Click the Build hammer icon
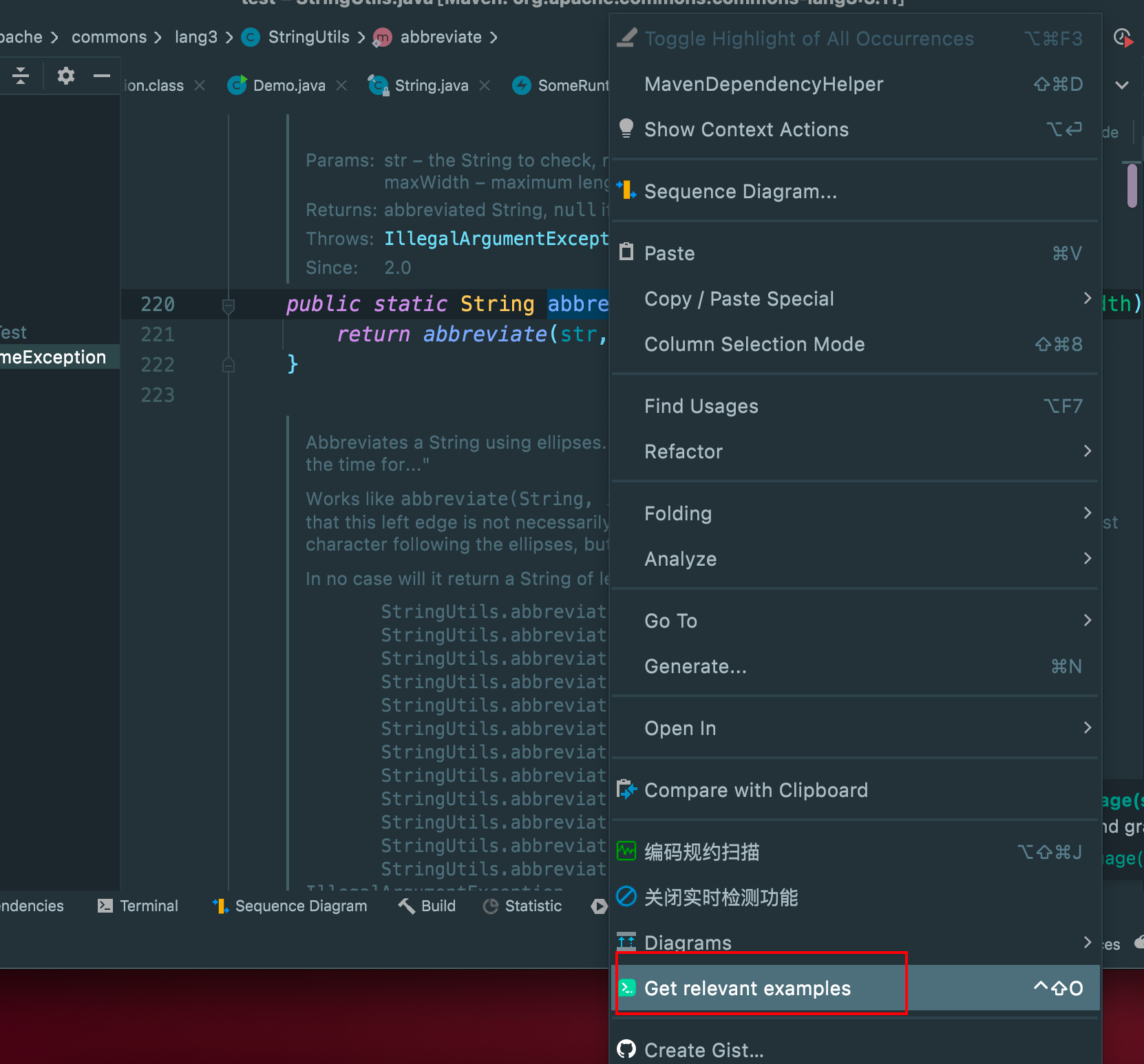 (x=406, y=906)
